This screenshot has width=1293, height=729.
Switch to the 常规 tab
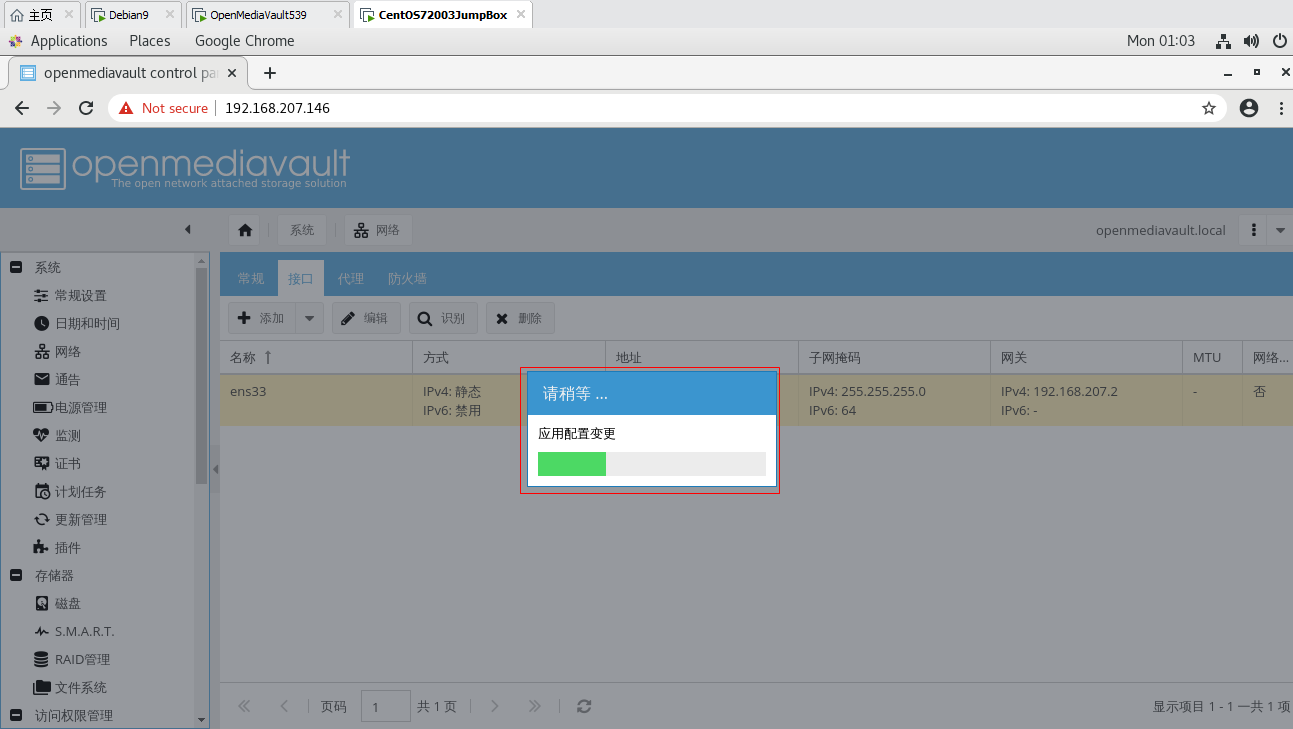(251, 279)
